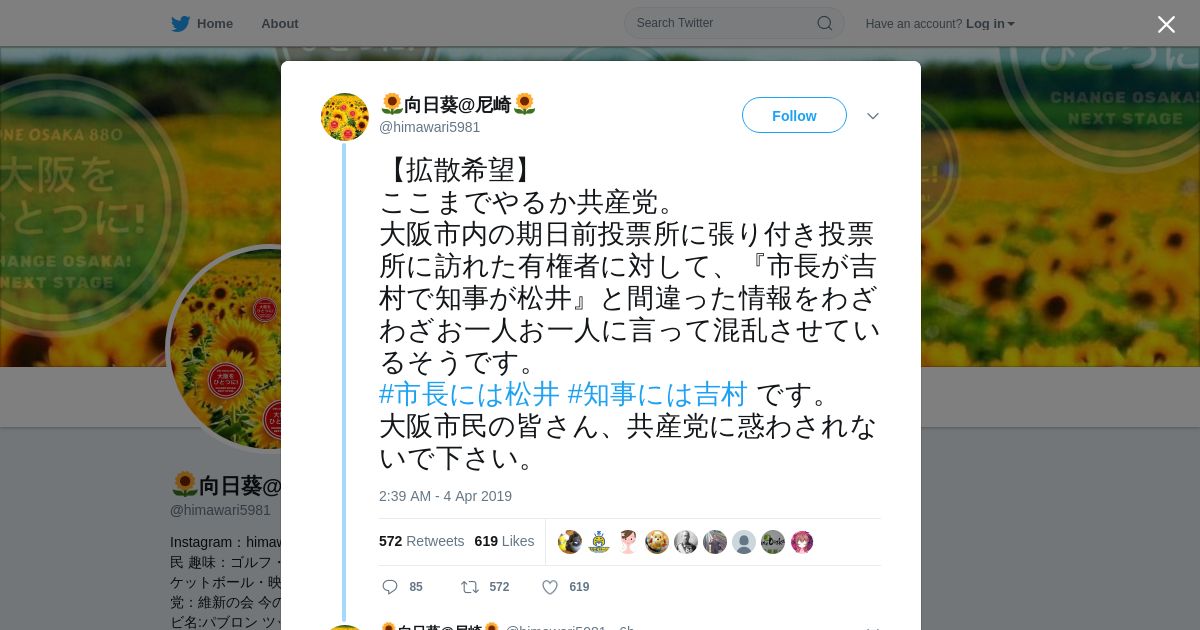
Task: Expand the tweet options chevron
Action: tap(873, 116)
